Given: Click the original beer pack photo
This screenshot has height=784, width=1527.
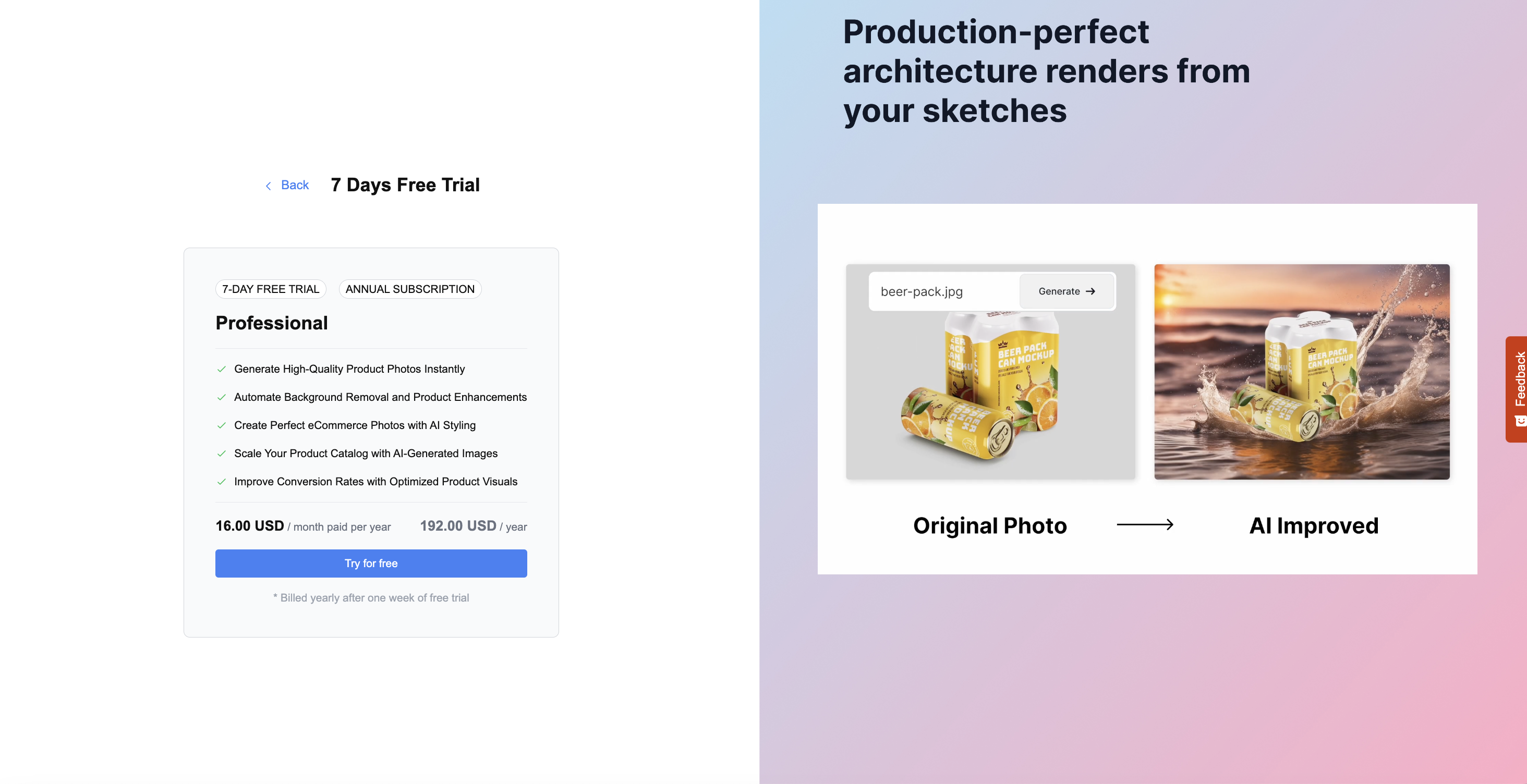Looking at the screenshot, I should [x=990, y=391].
